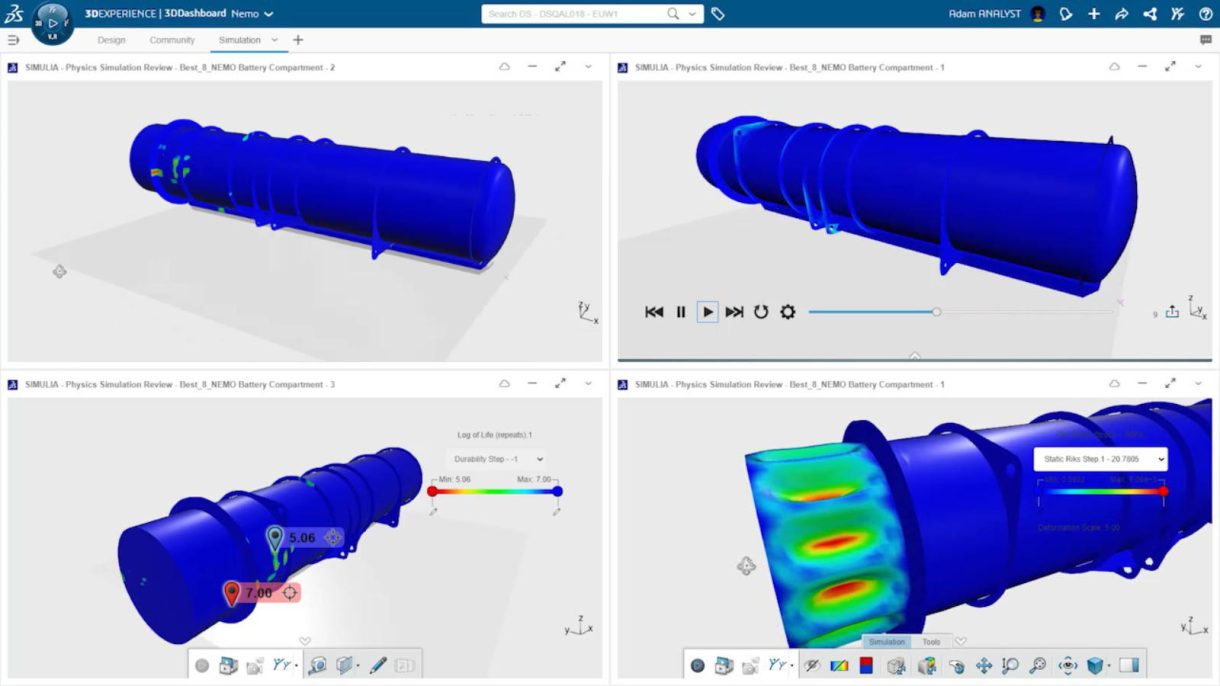Select the pencil annotation tool

point(377,665)
